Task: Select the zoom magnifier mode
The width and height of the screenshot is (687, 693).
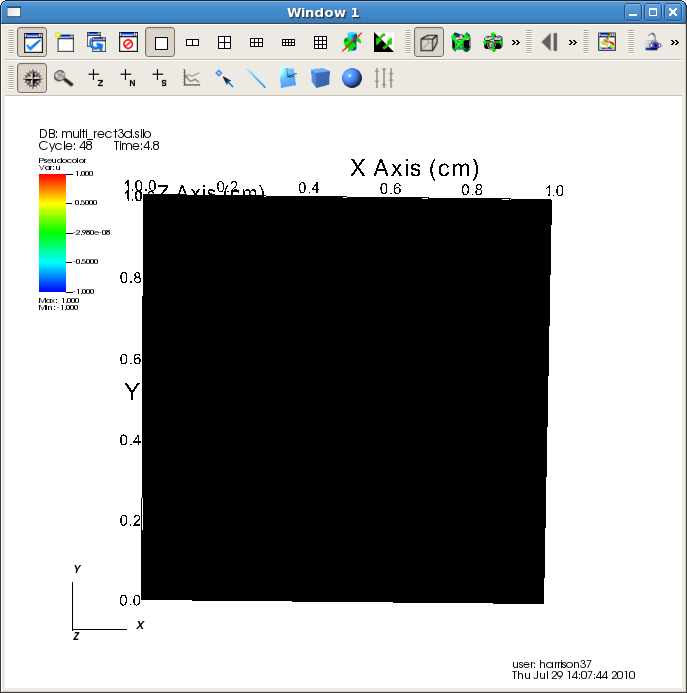Action: tap(64, 78)
